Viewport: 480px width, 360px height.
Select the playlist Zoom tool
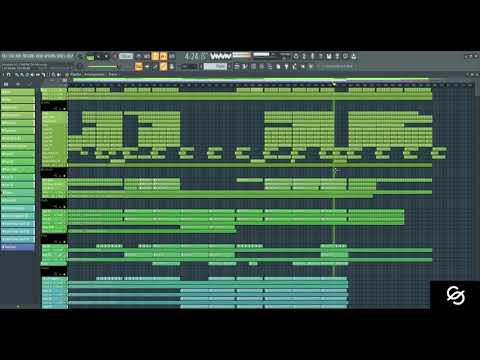(53, 75)
